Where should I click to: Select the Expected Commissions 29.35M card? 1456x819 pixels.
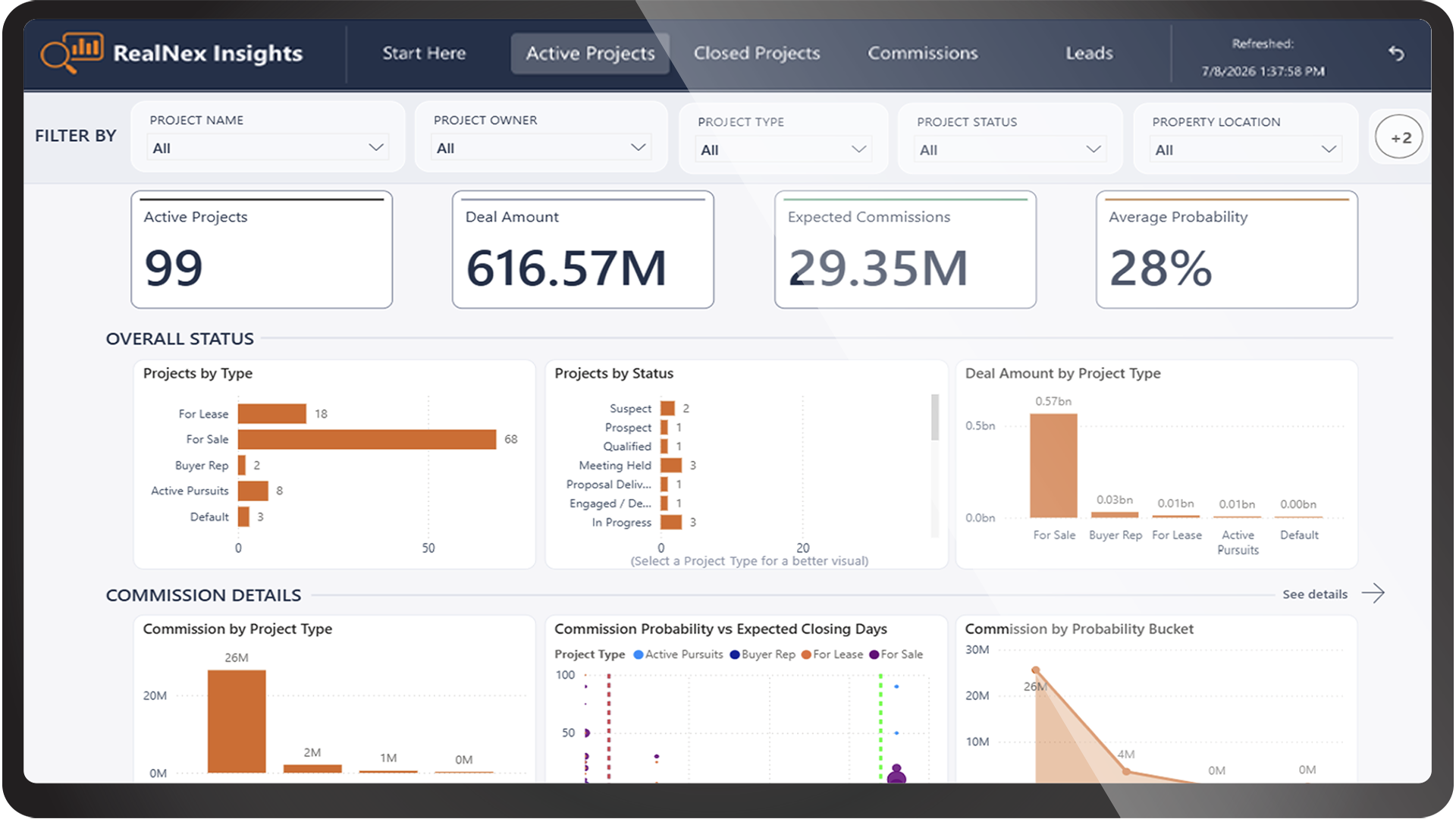coord(905,249)
